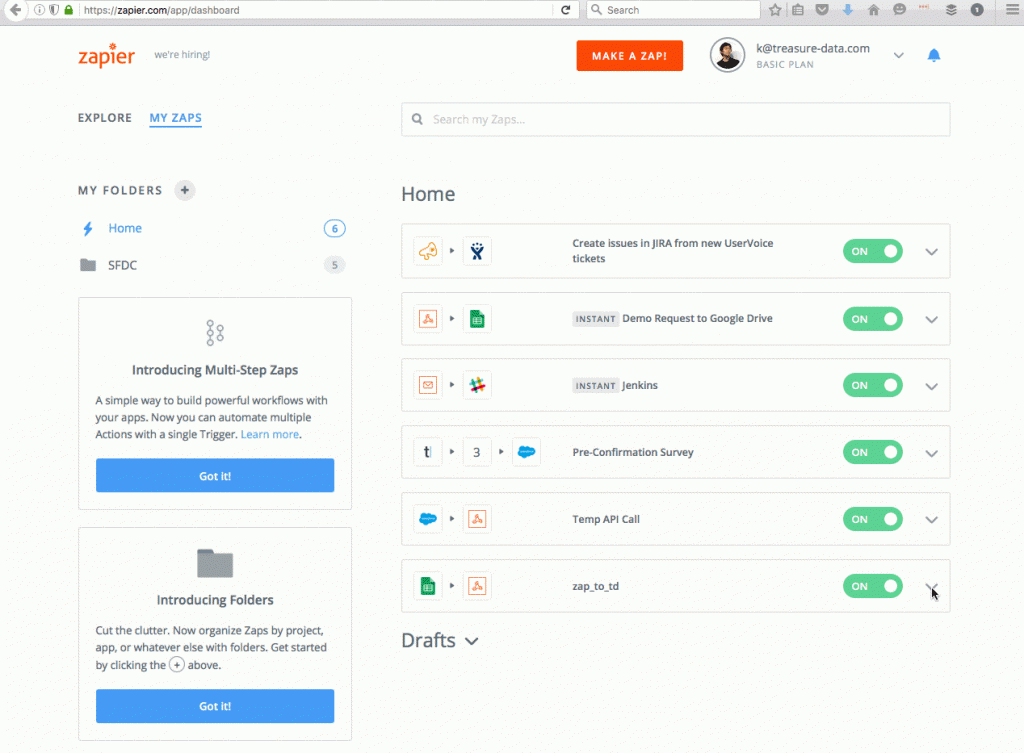Open the SFDC folder
Viewport: 1024px width, 753px height.
click(124, 265)
